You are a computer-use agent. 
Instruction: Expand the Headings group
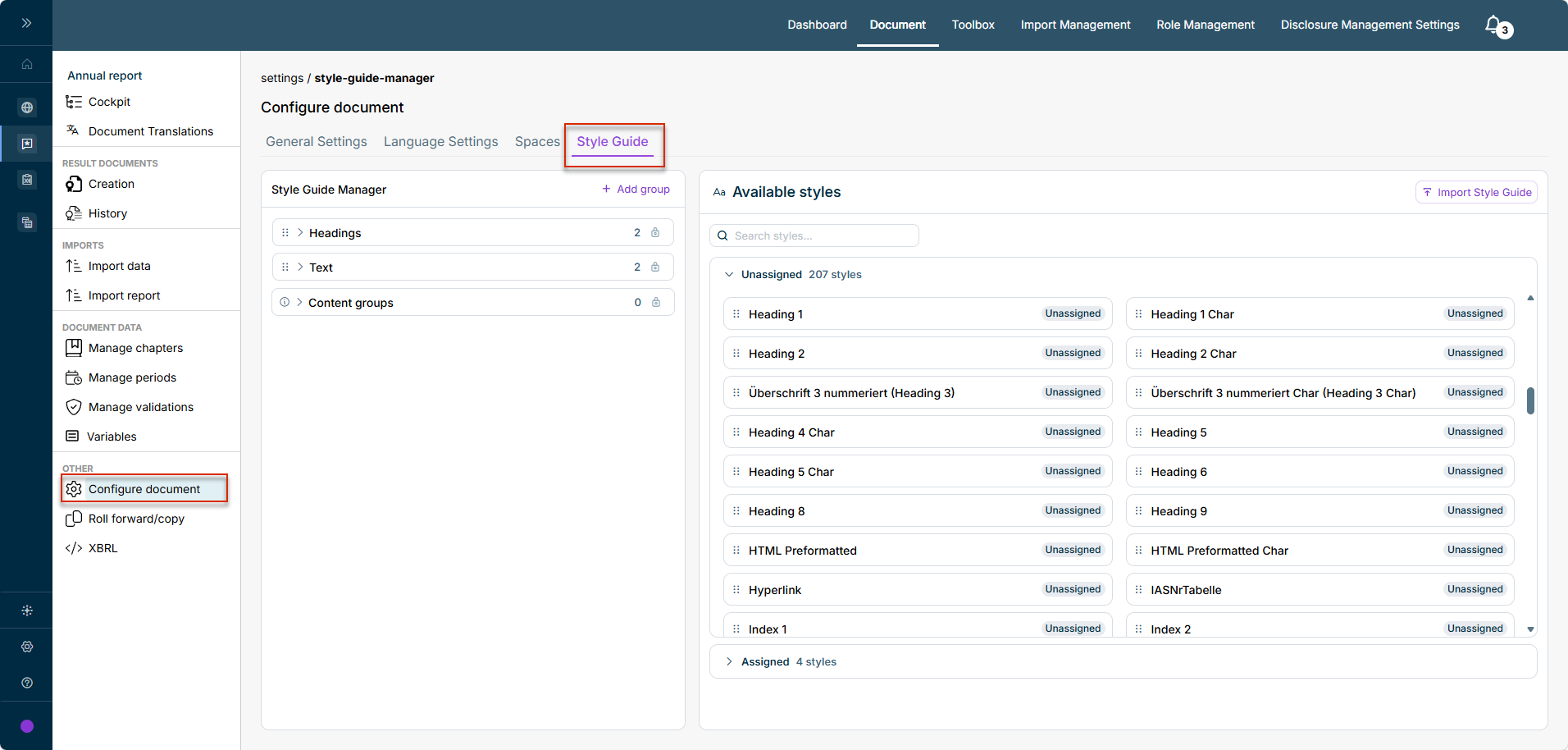[x=300, y=233]
